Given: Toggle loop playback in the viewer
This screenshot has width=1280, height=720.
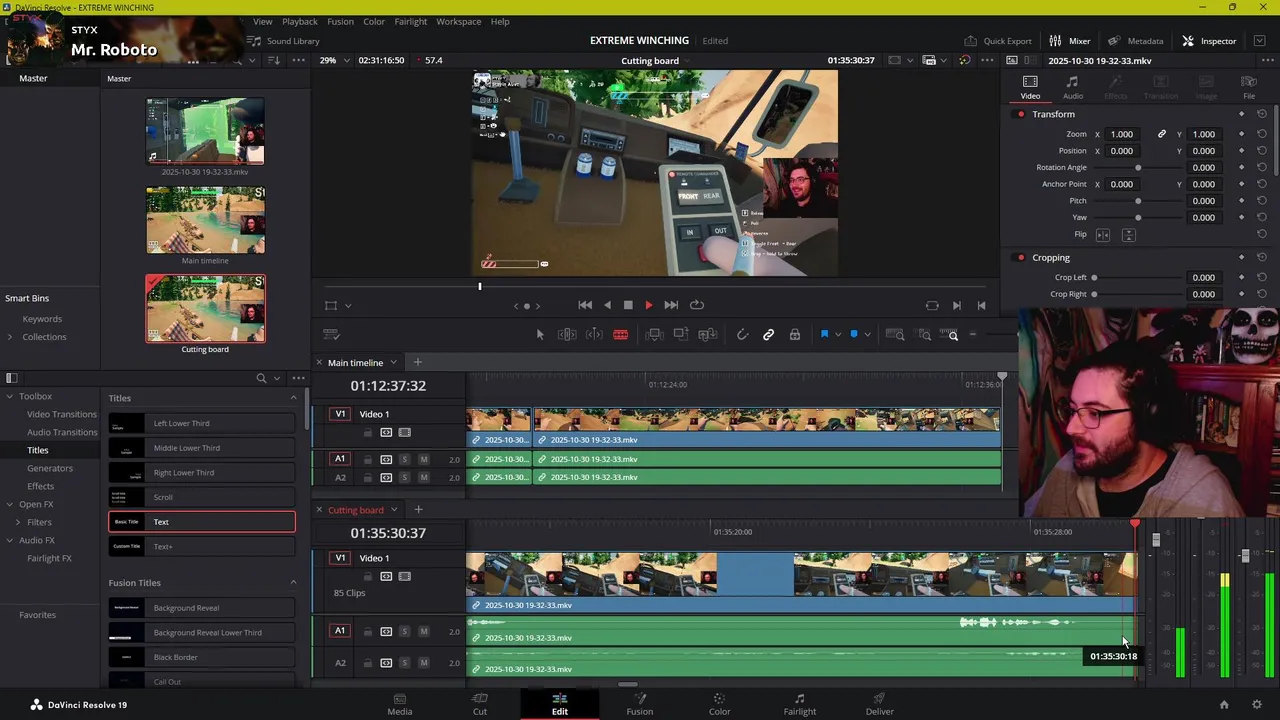Looking at the screenshot, I should pos(697,305).
